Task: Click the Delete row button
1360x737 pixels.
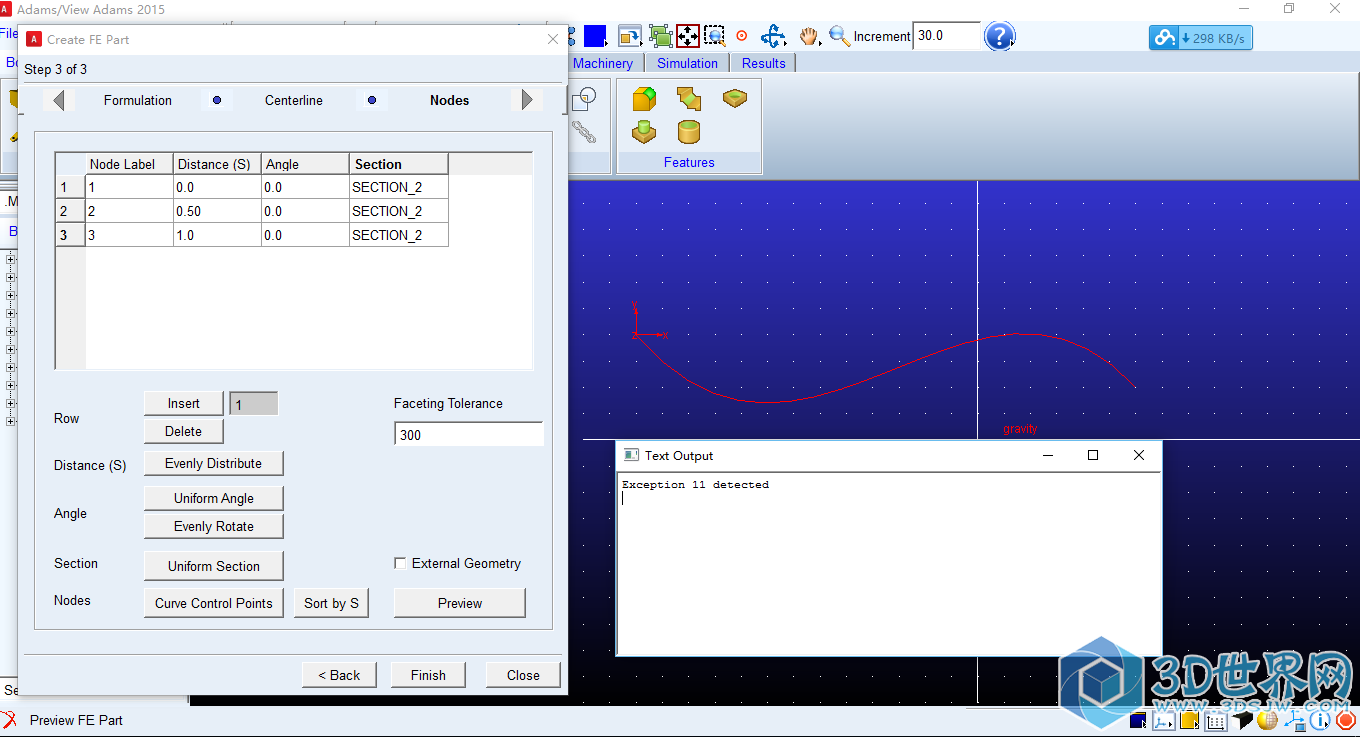Action: [184, 431]
